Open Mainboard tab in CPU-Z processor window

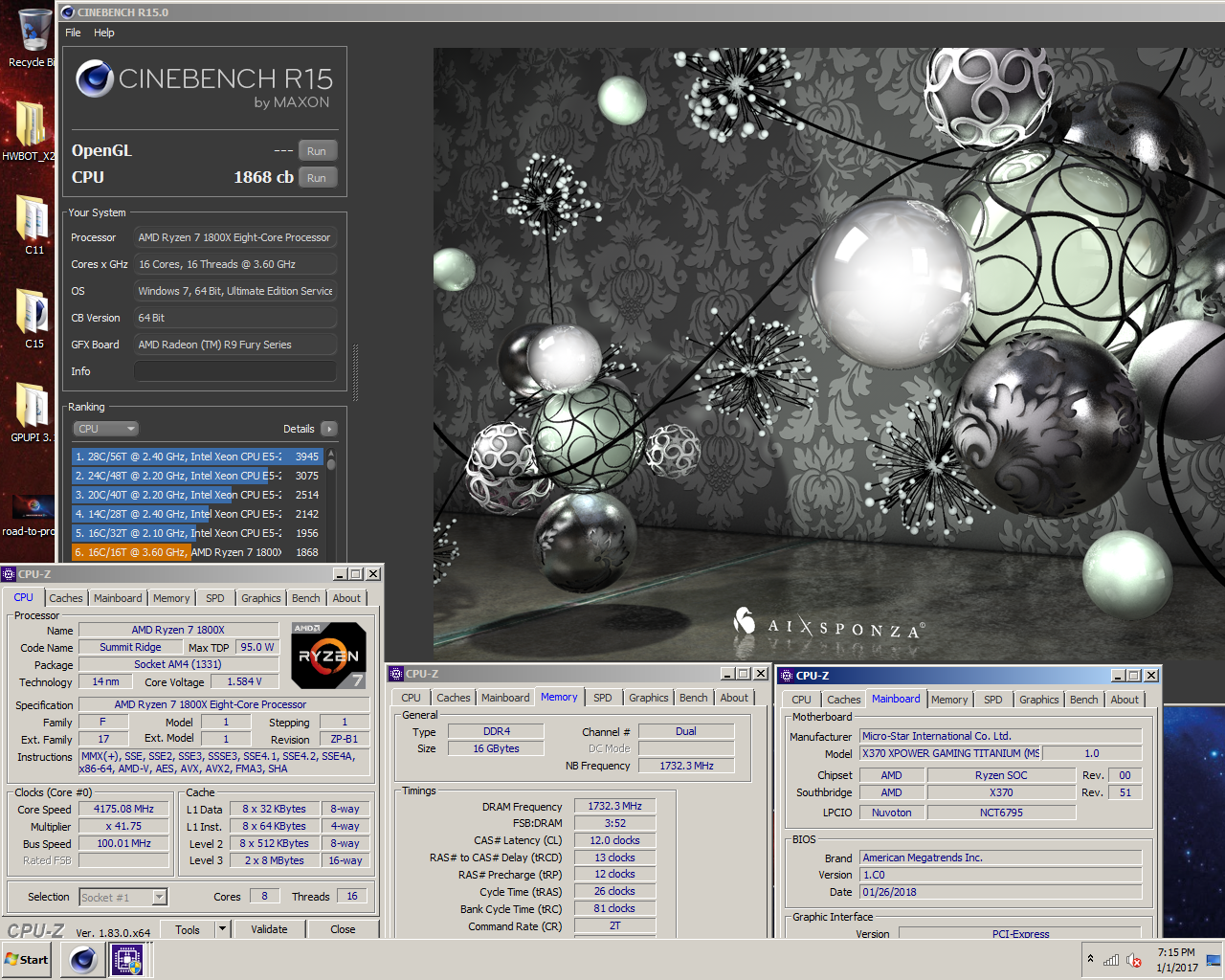118,598
